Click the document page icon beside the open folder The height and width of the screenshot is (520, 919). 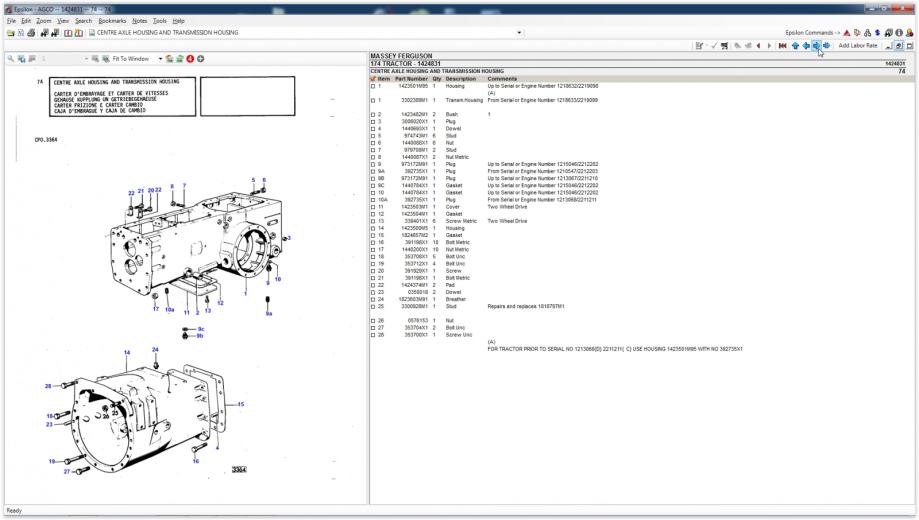pos(21,33)
